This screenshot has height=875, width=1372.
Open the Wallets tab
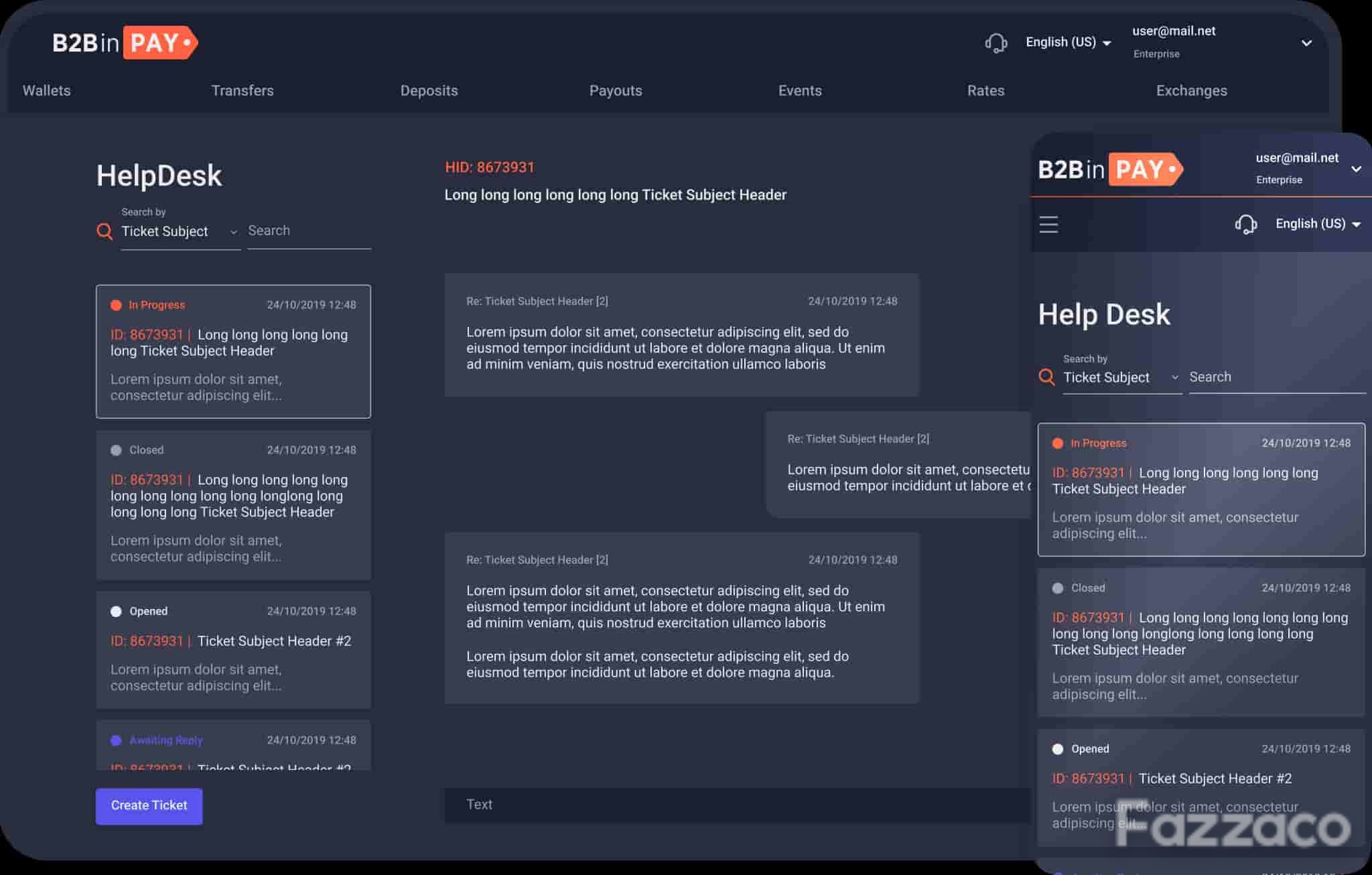(x=46, y=90)
